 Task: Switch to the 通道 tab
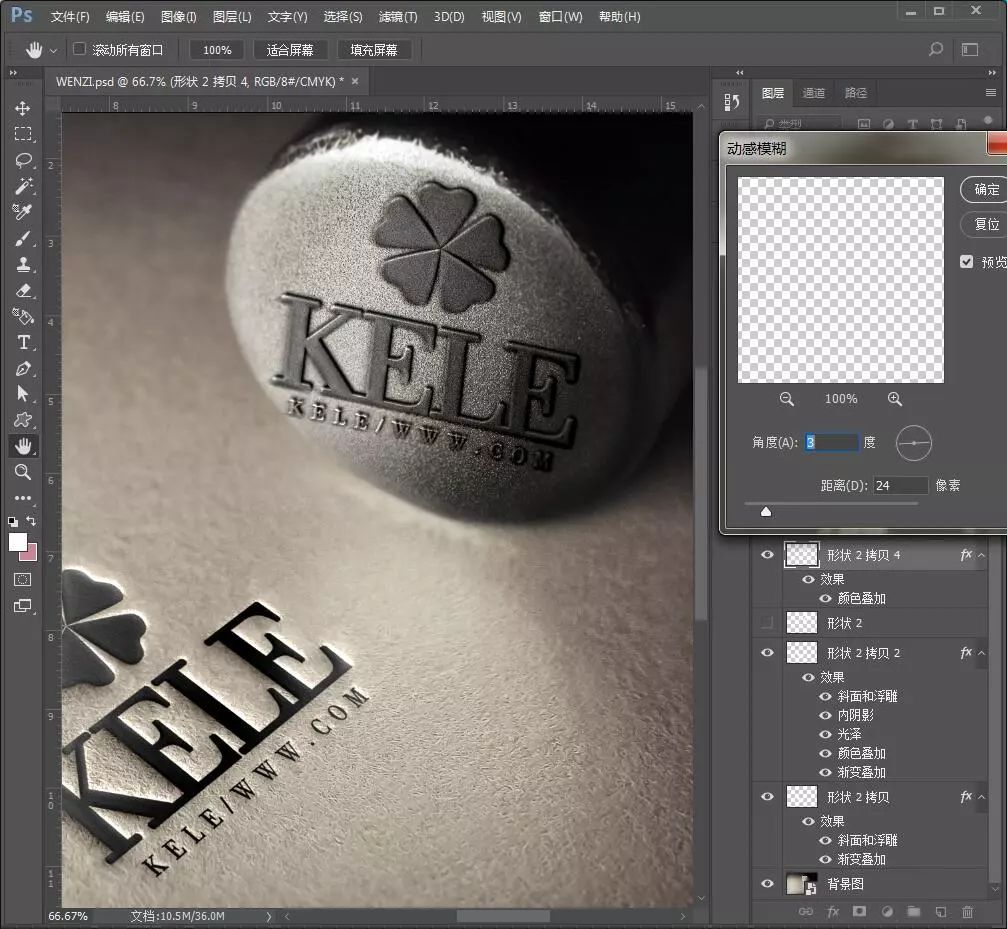pyautogui.click(x=814, y=93)
